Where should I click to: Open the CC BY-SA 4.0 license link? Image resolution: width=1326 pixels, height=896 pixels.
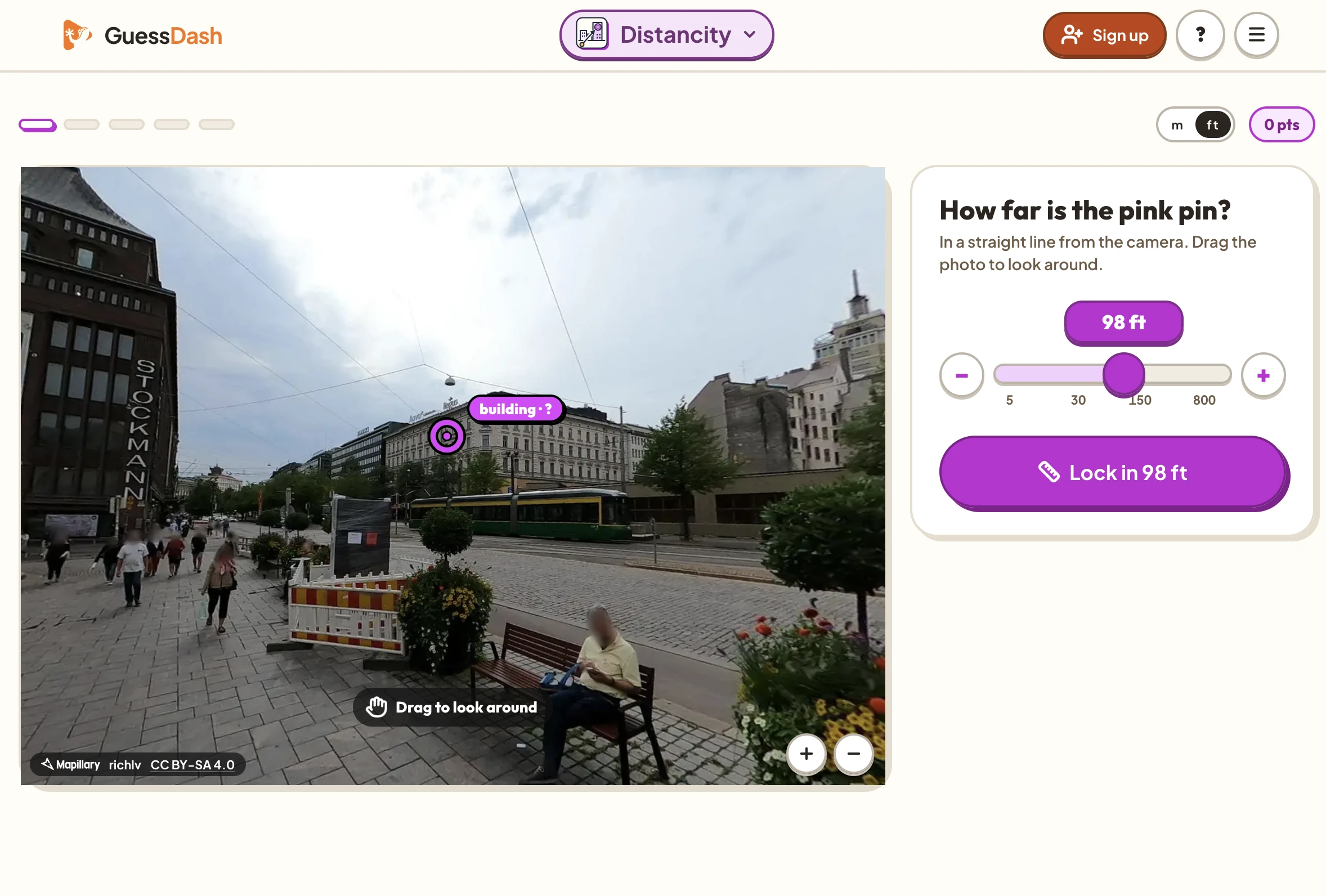[192, 765]
